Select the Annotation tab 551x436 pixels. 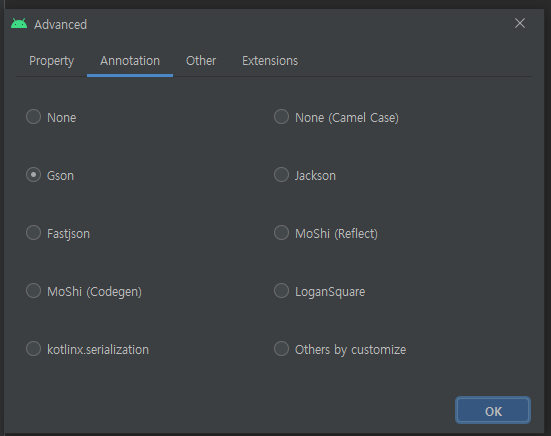[130, 61]
